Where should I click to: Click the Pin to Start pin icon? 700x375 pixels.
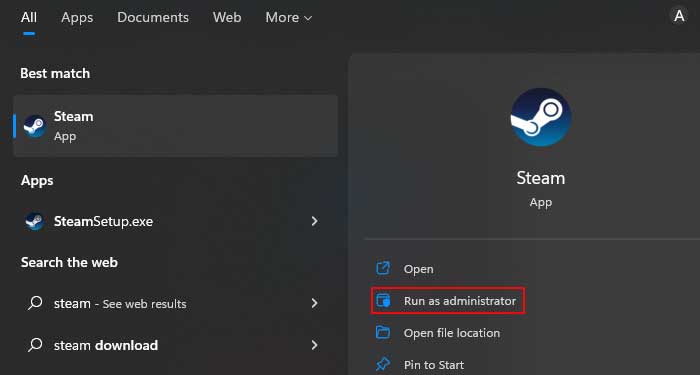(383, 364)
